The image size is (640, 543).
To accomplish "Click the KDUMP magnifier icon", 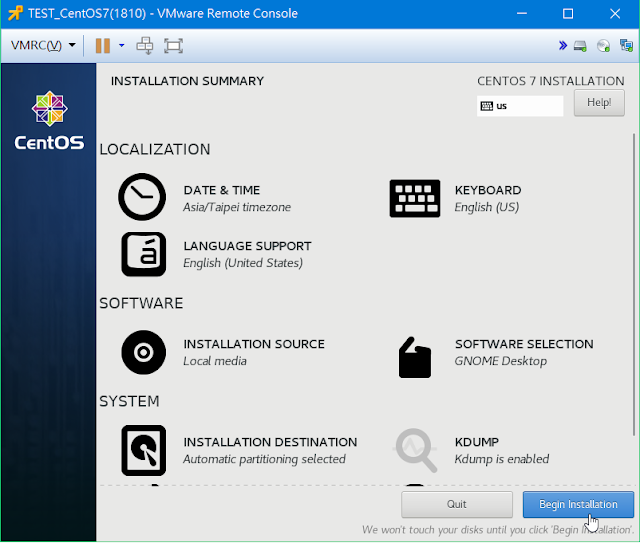I will point(416,450).
